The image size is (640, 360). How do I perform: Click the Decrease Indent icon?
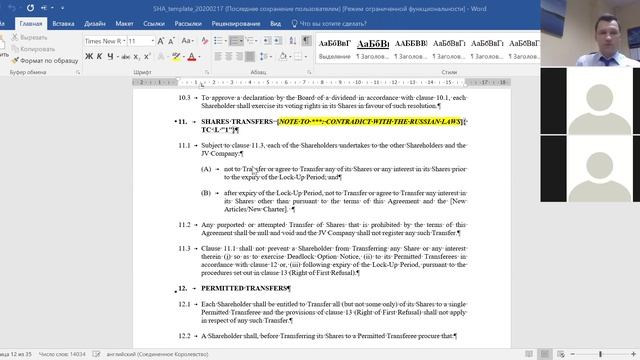pyautogui.click(x=267, y=41)
